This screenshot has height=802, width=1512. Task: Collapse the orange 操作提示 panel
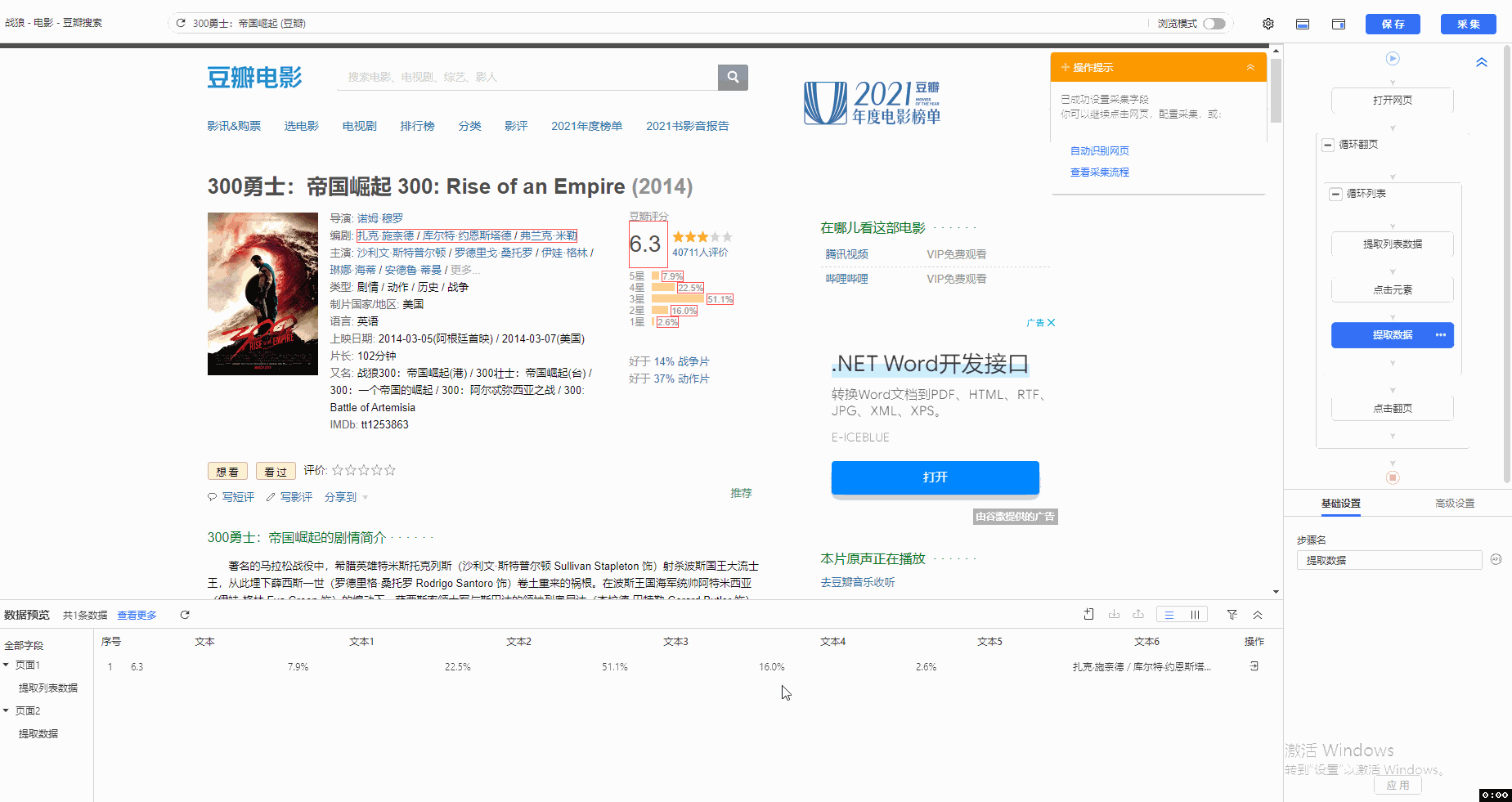[1250, 67]
